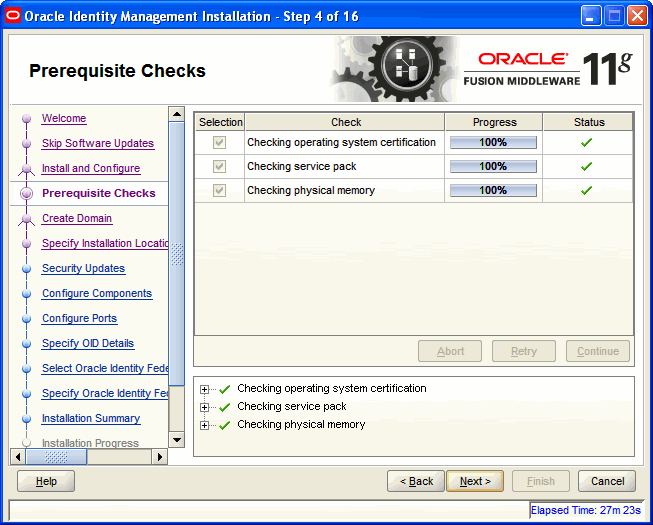Click the disabled Finish button

coord(541,481)
